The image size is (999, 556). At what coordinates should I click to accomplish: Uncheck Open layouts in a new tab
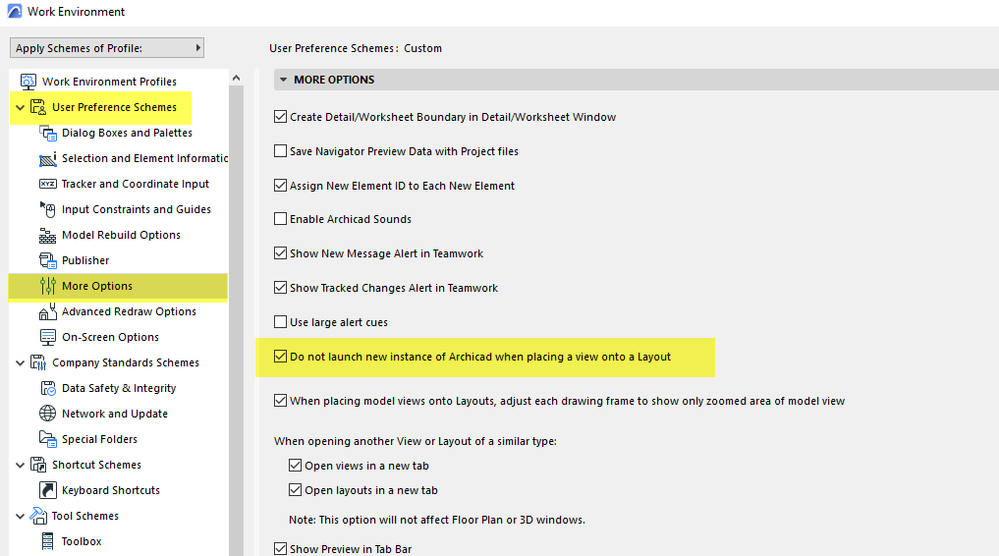[295, 490]
